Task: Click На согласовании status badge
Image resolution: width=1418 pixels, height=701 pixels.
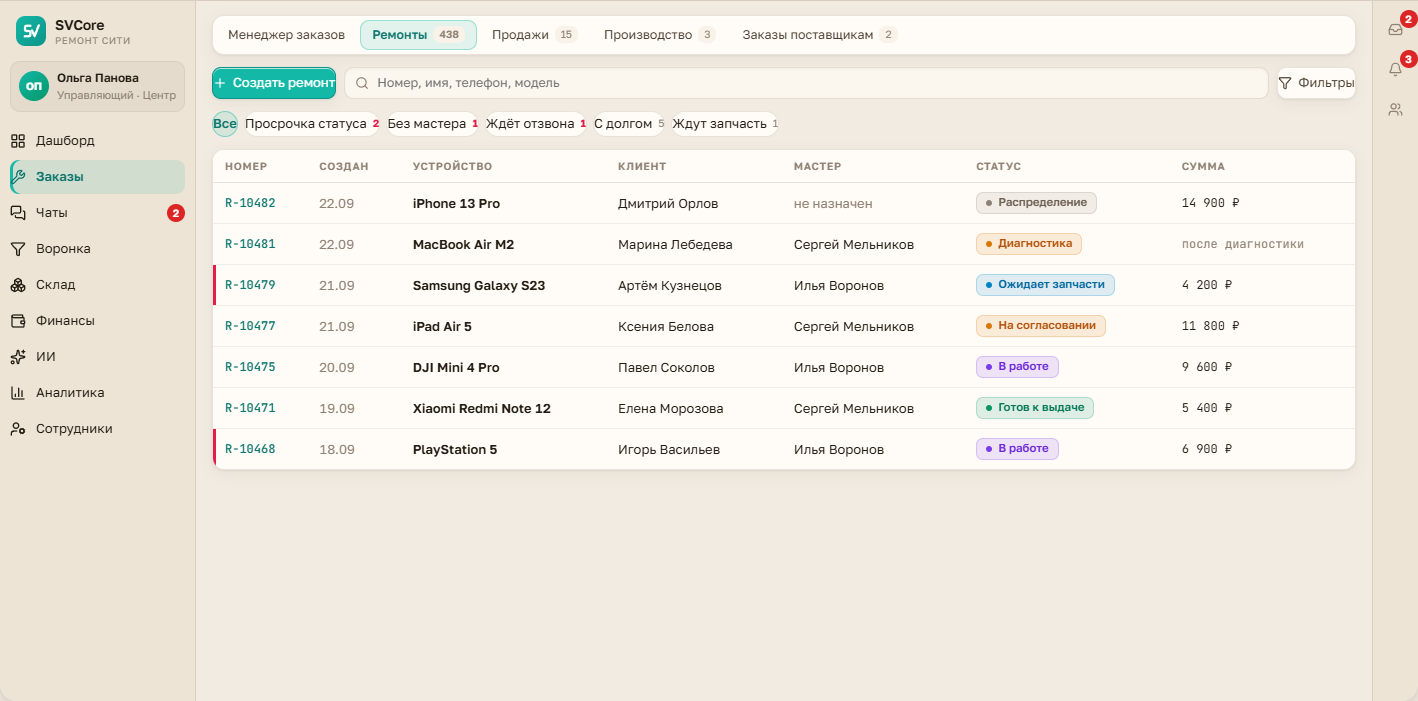Action: coord(1041,326)
